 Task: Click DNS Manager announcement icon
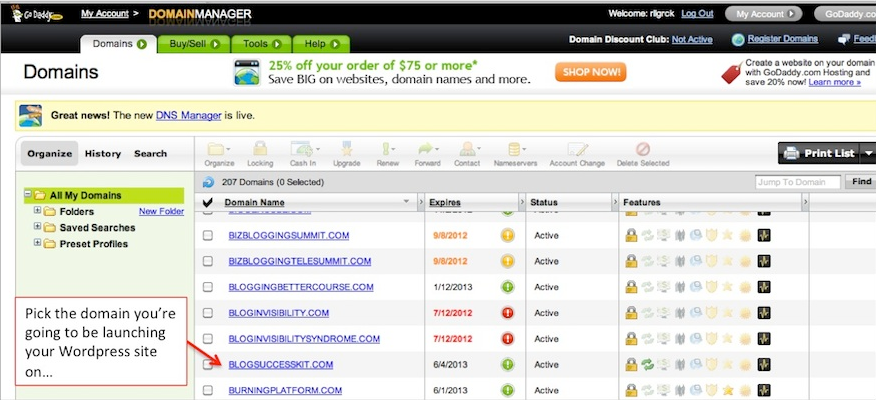(x=30, y=116)
